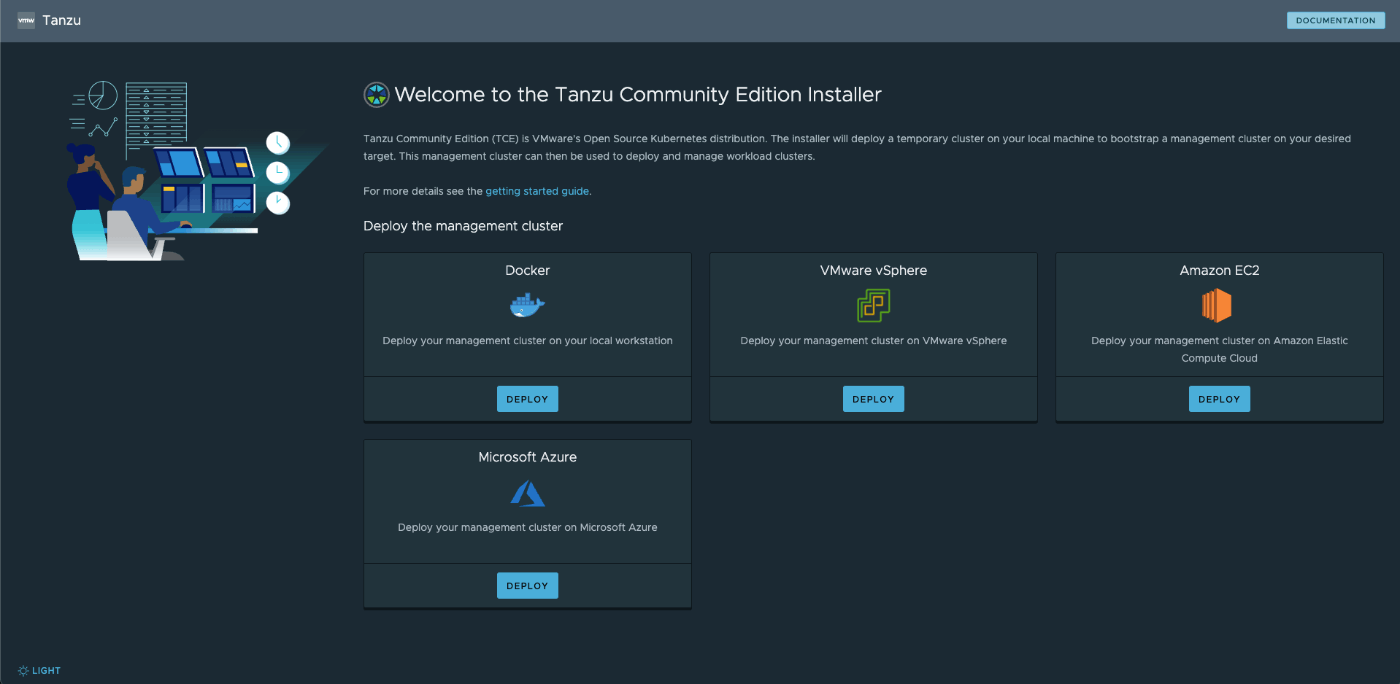Click the Tanzu Community Edition logo icon

pos(376,95)
